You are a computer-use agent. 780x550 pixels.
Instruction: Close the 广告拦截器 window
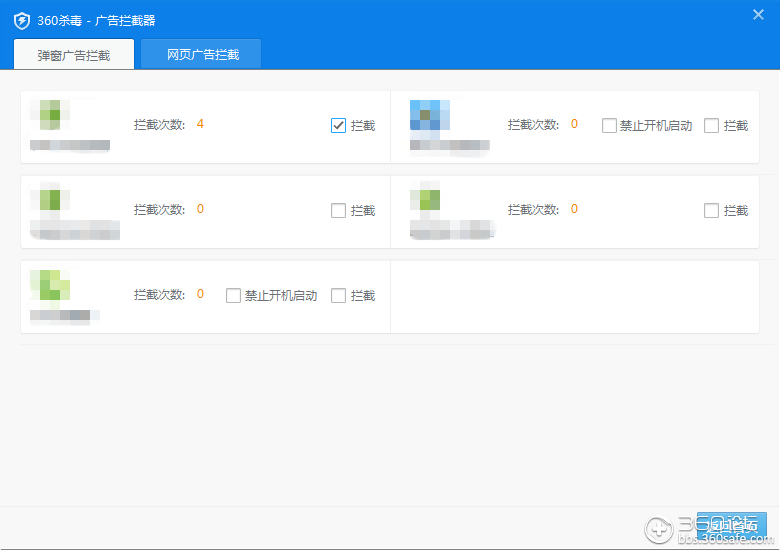click(x=758, y=14)
